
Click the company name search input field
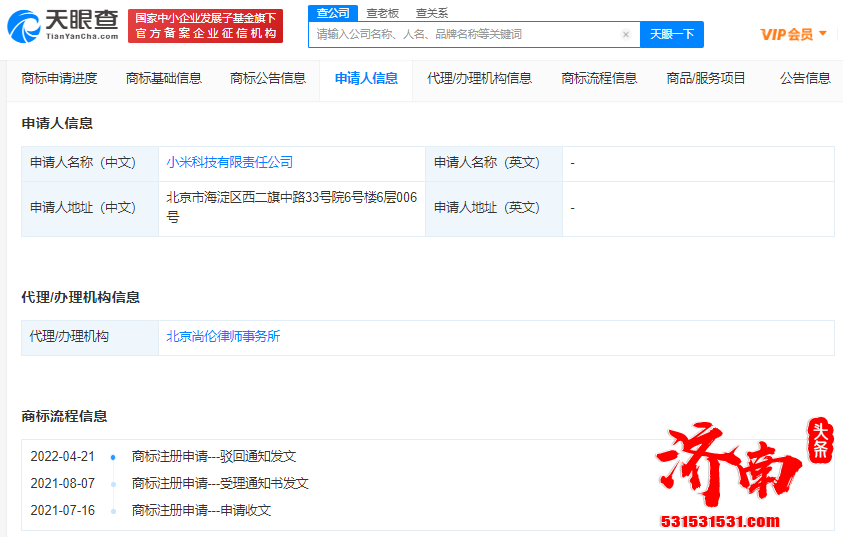coord(465,34)
